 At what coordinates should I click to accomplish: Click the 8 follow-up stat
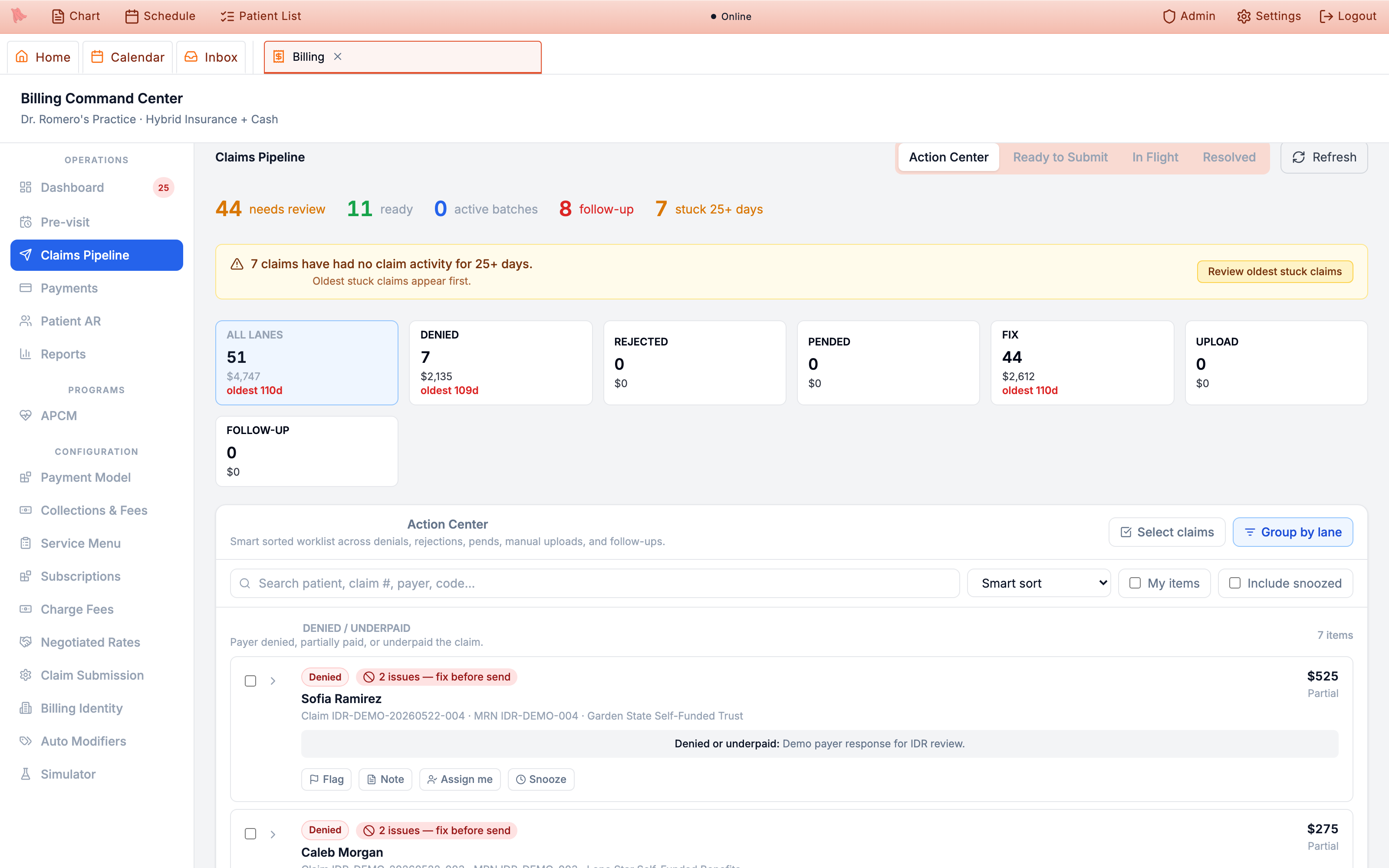pyautogui.click(x=596, y=209)
